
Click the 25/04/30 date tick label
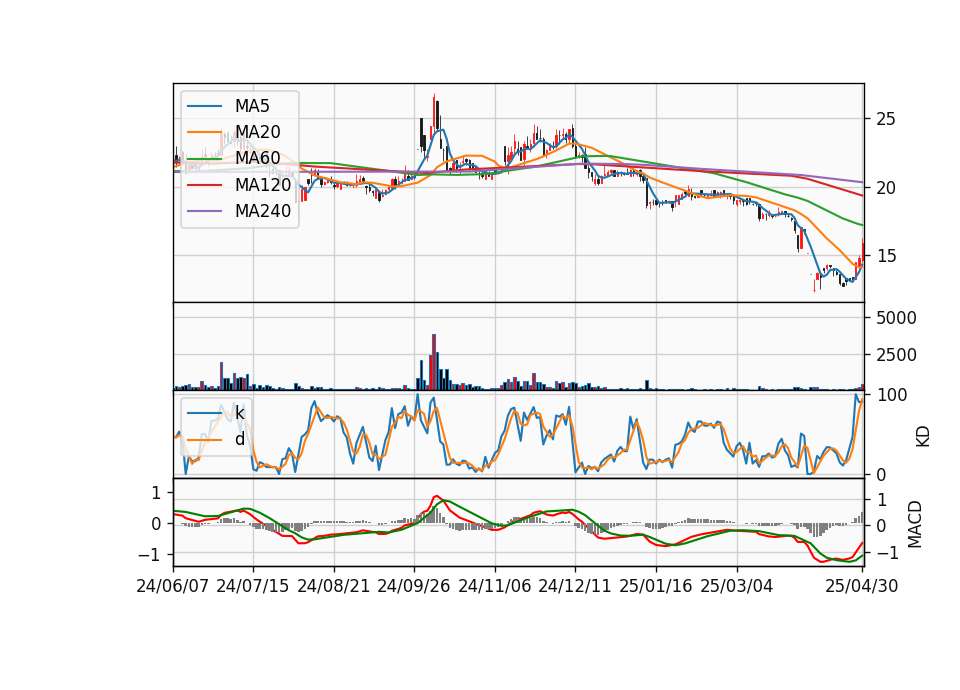point(862,586)
